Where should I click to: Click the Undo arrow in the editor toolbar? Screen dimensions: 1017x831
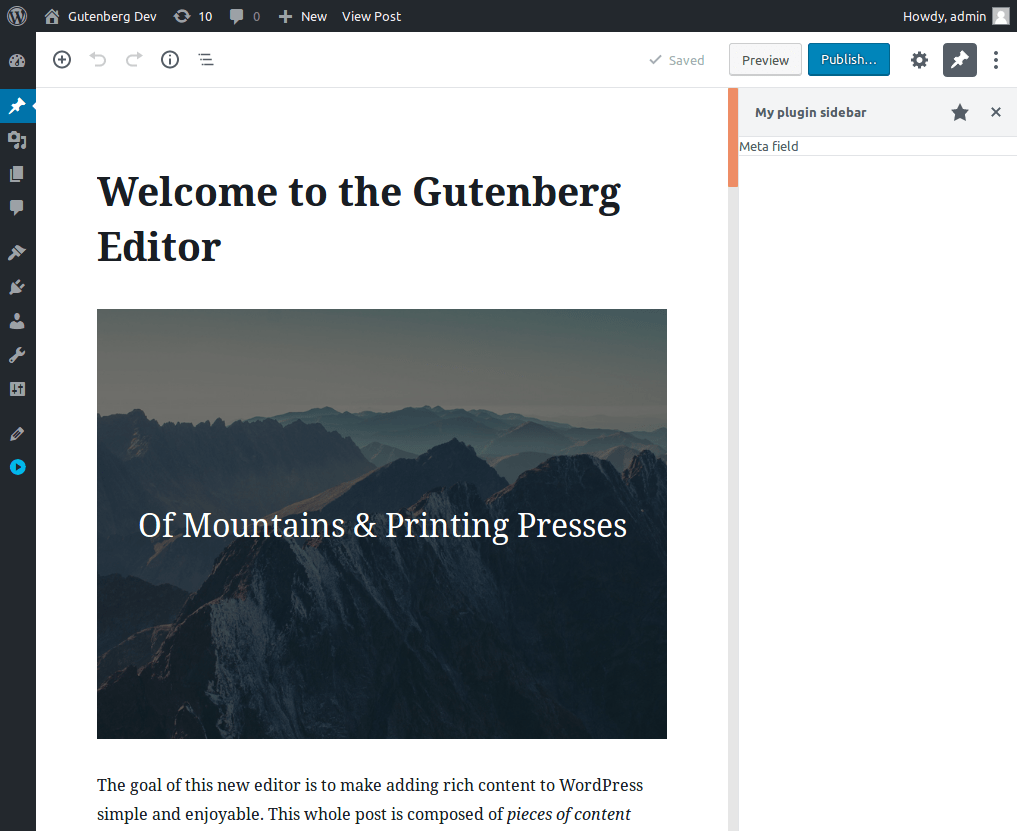97,59
